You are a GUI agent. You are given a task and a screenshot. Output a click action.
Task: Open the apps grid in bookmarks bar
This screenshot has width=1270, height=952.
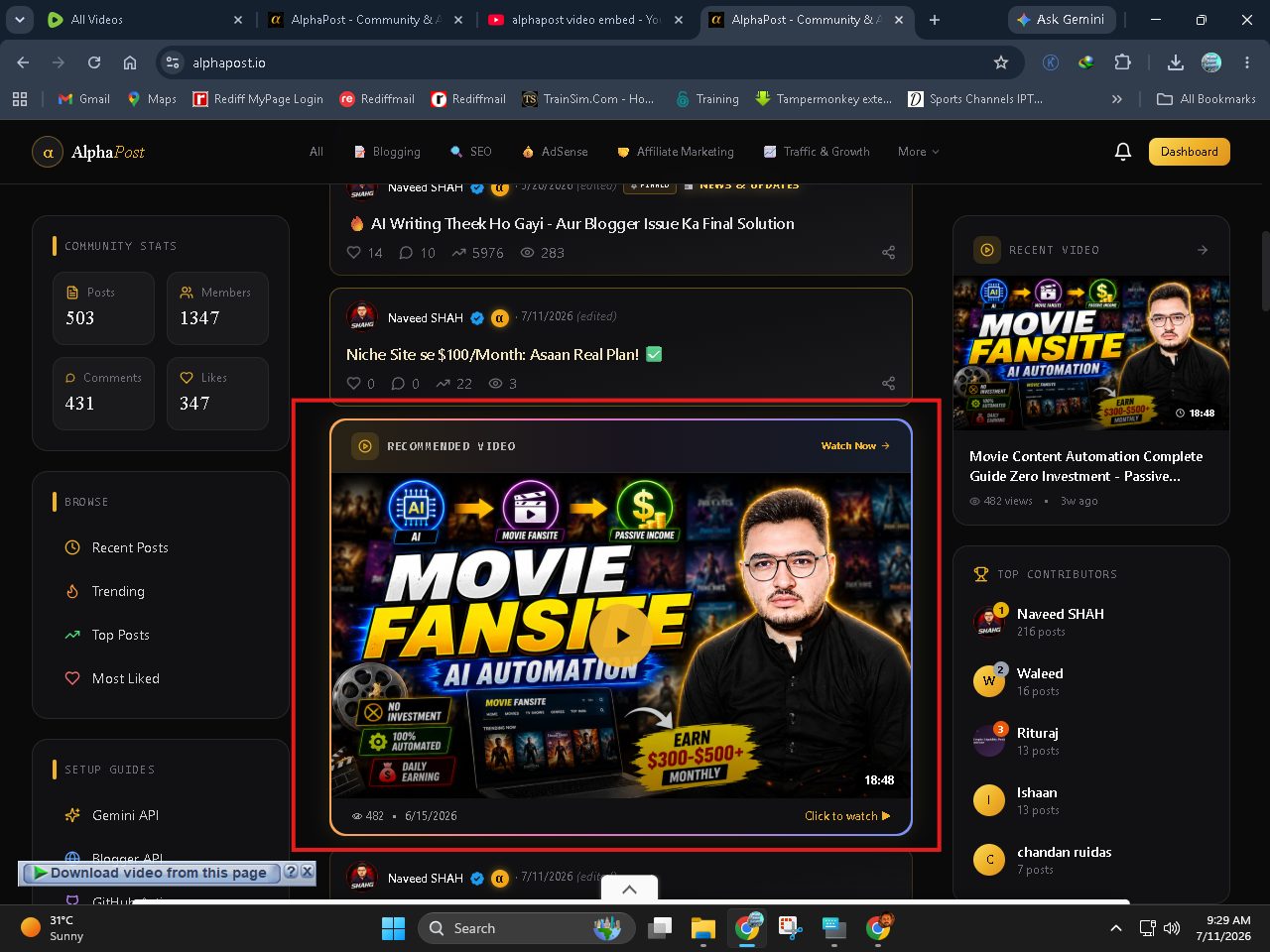[x=20, y=99]
